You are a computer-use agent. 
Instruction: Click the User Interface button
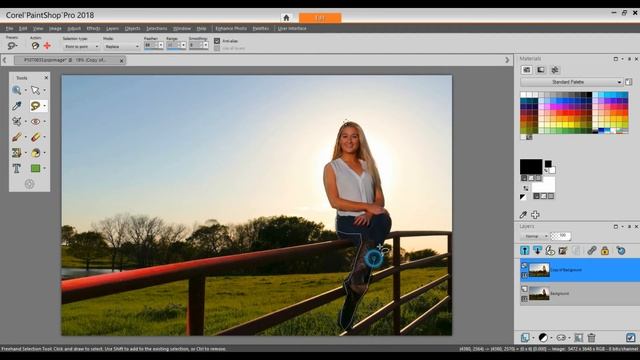coord(292,29)
